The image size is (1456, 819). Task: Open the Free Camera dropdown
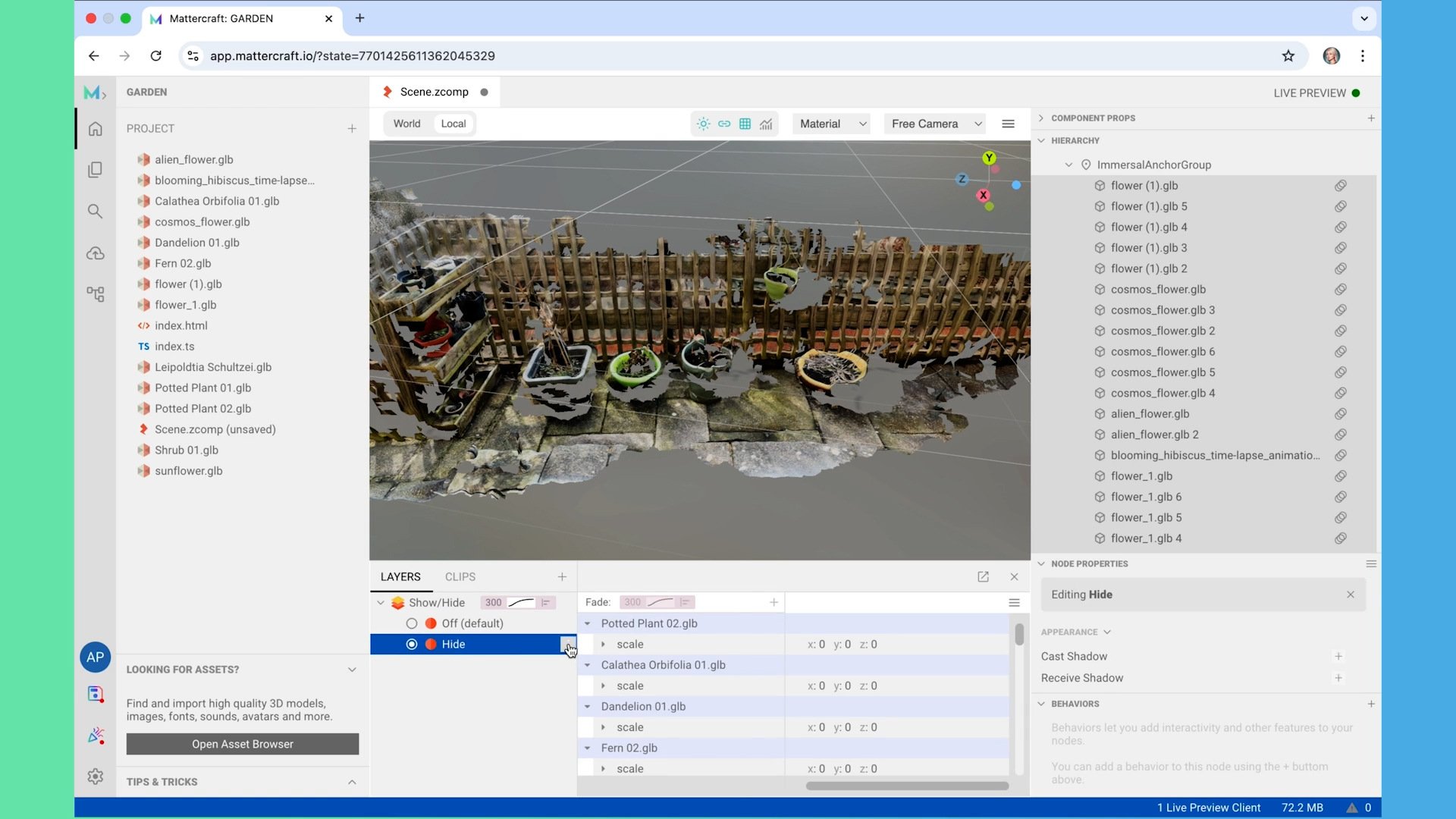click(x=936, y=124)
